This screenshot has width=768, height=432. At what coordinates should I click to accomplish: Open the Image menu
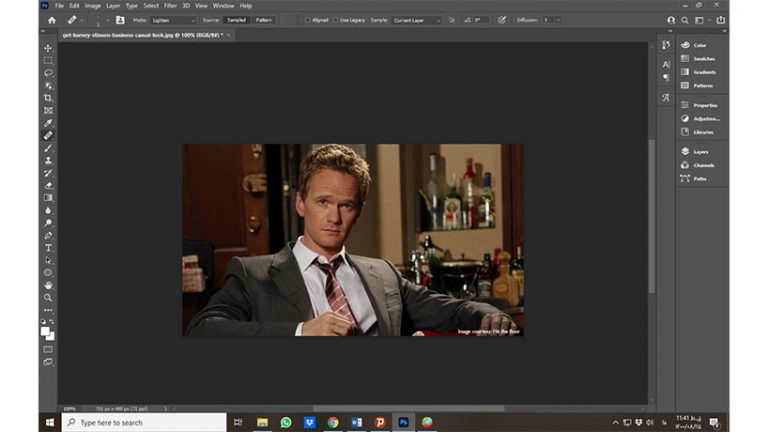click(93, 6)
